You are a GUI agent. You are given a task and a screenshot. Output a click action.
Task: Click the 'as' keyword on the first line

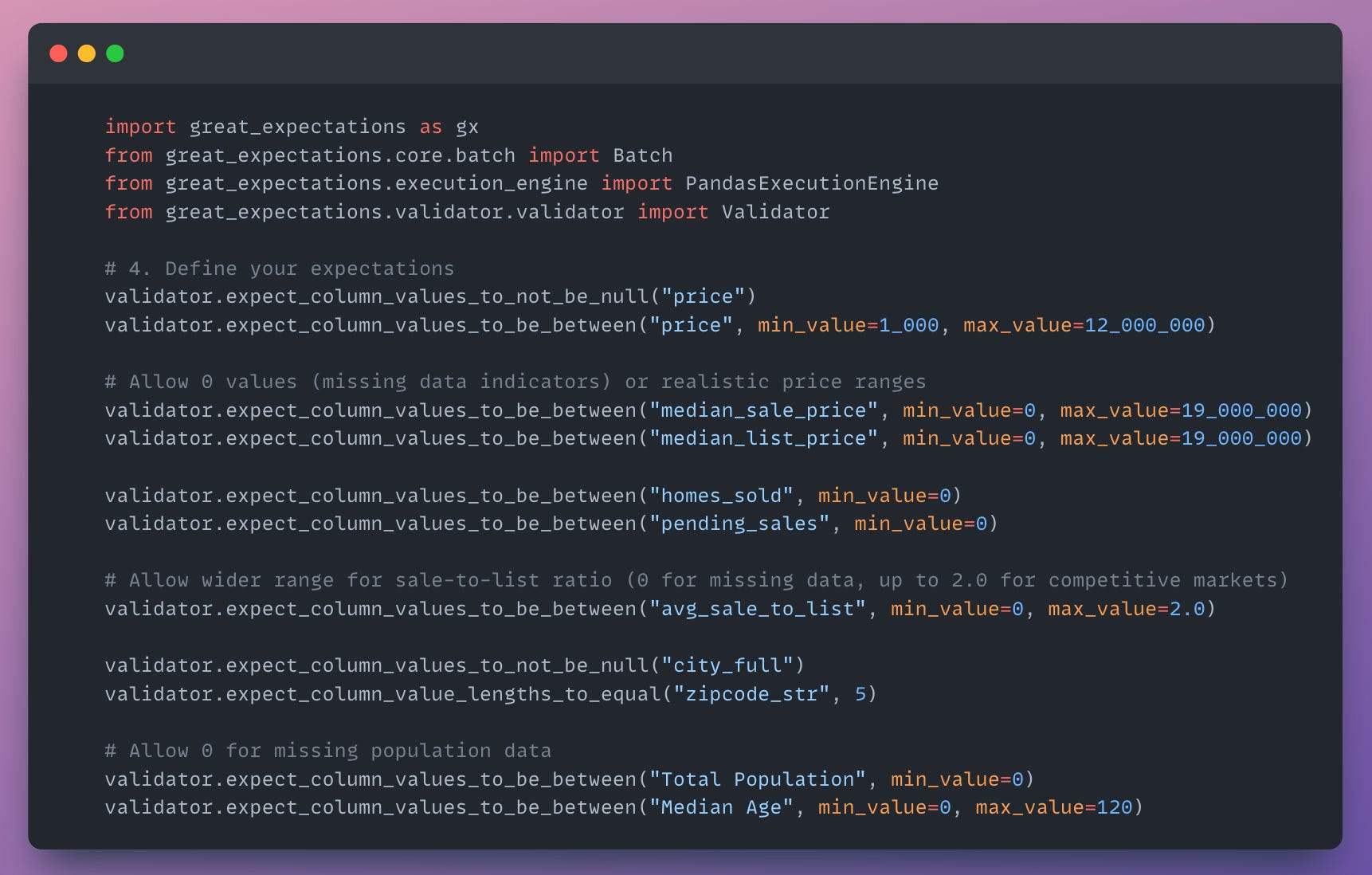click(x=431, y=128)
